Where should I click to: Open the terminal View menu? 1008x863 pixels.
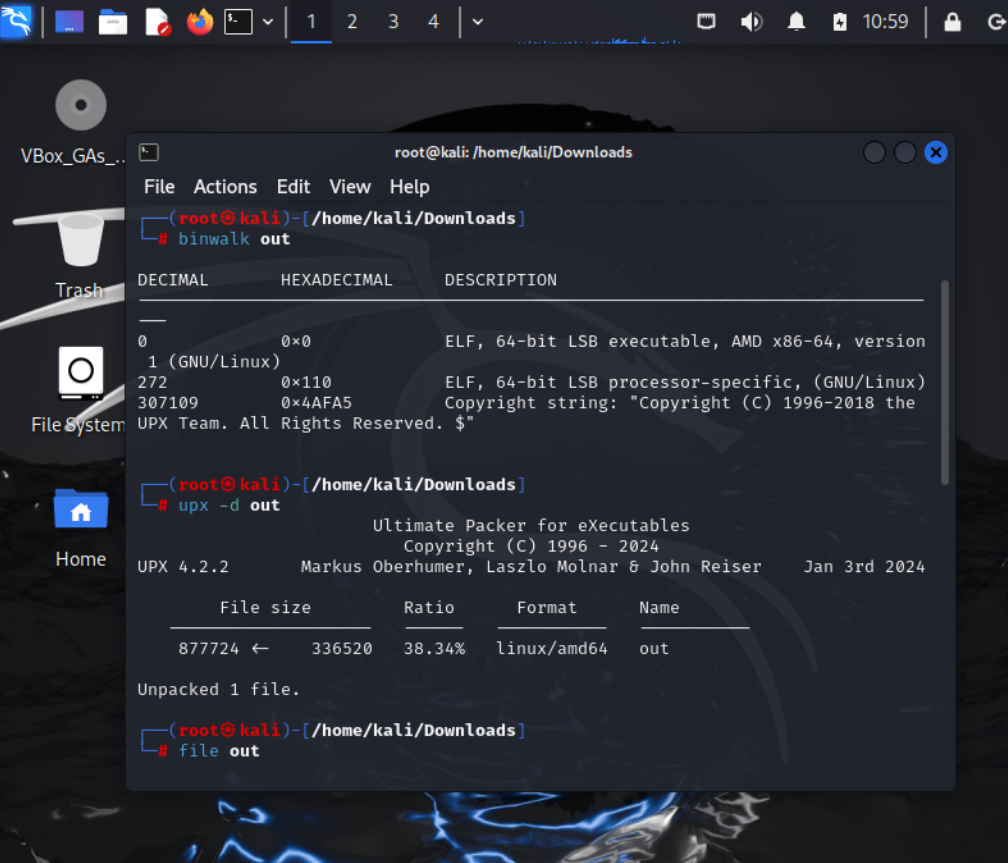[350, 187]
